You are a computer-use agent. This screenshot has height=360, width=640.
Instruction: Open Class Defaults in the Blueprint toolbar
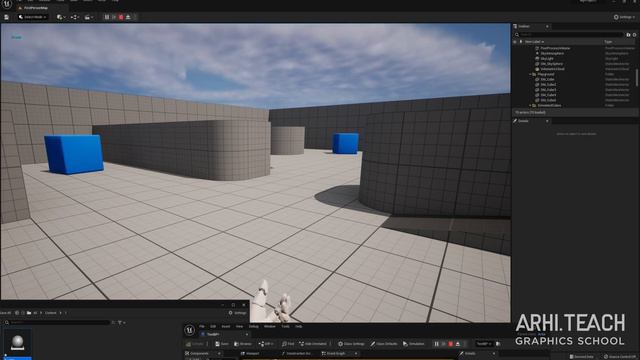coord(384,344)
